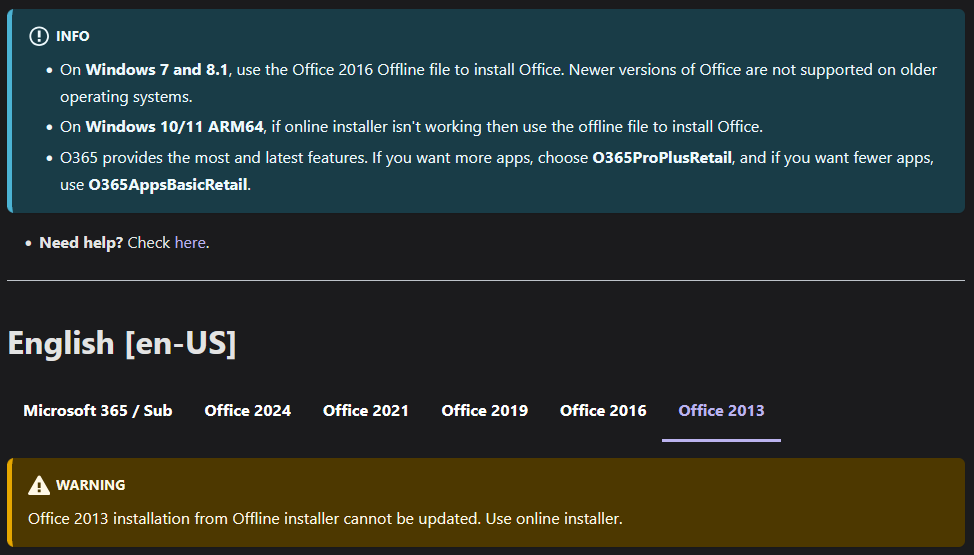Select the Office 2021 tab
974x555 pixels.
(x=366, y=411)
